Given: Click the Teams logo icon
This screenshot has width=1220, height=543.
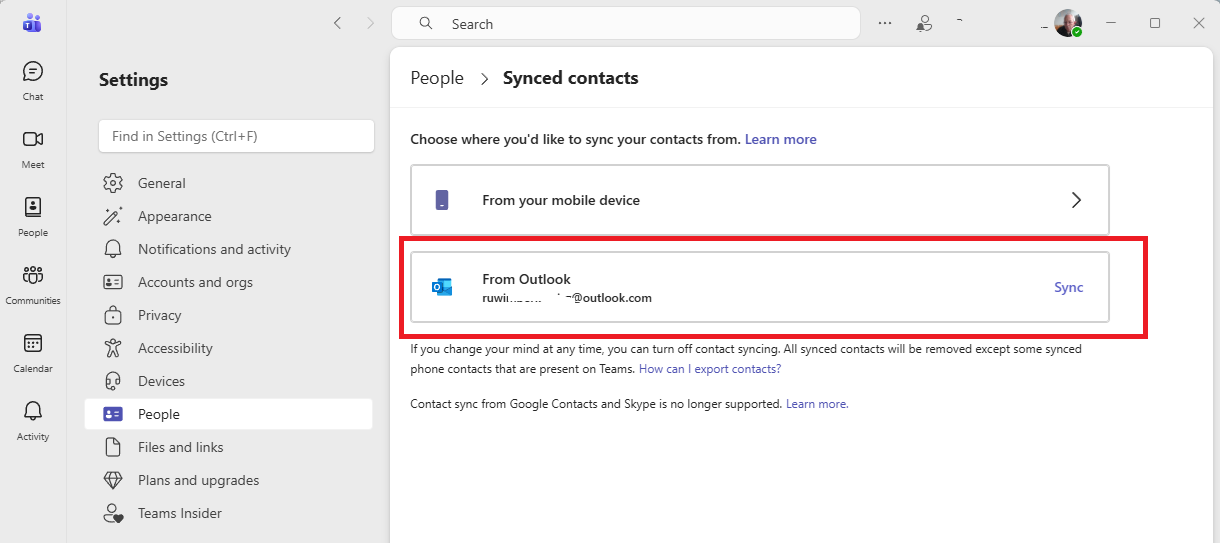Looking at the screenshot, I should tap(32, 23).
